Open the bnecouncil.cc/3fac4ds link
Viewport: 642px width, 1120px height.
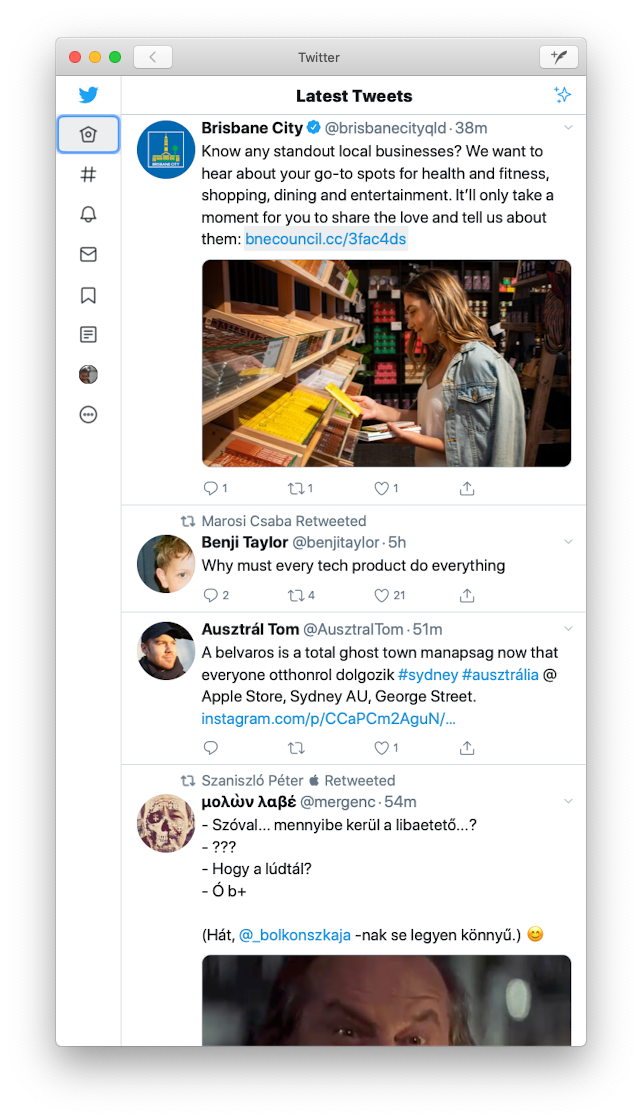click(x=326, y=239)
